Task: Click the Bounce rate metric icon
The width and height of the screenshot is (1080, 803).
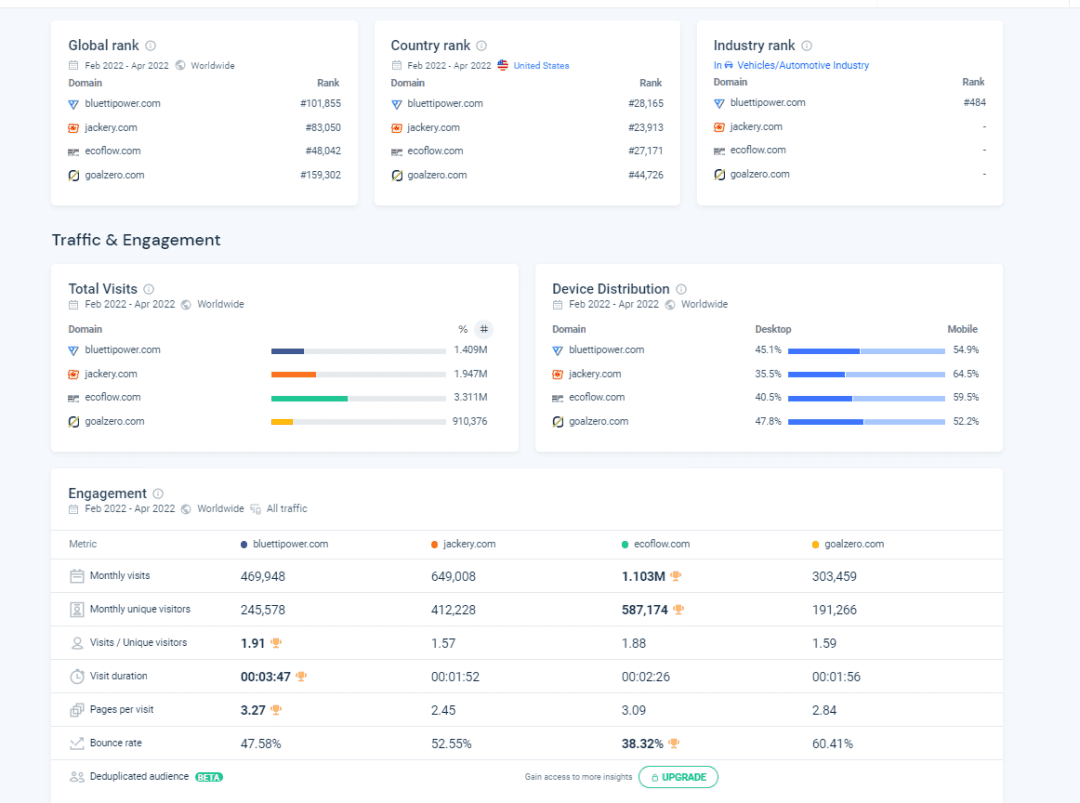Action: [x=77, y=743]
